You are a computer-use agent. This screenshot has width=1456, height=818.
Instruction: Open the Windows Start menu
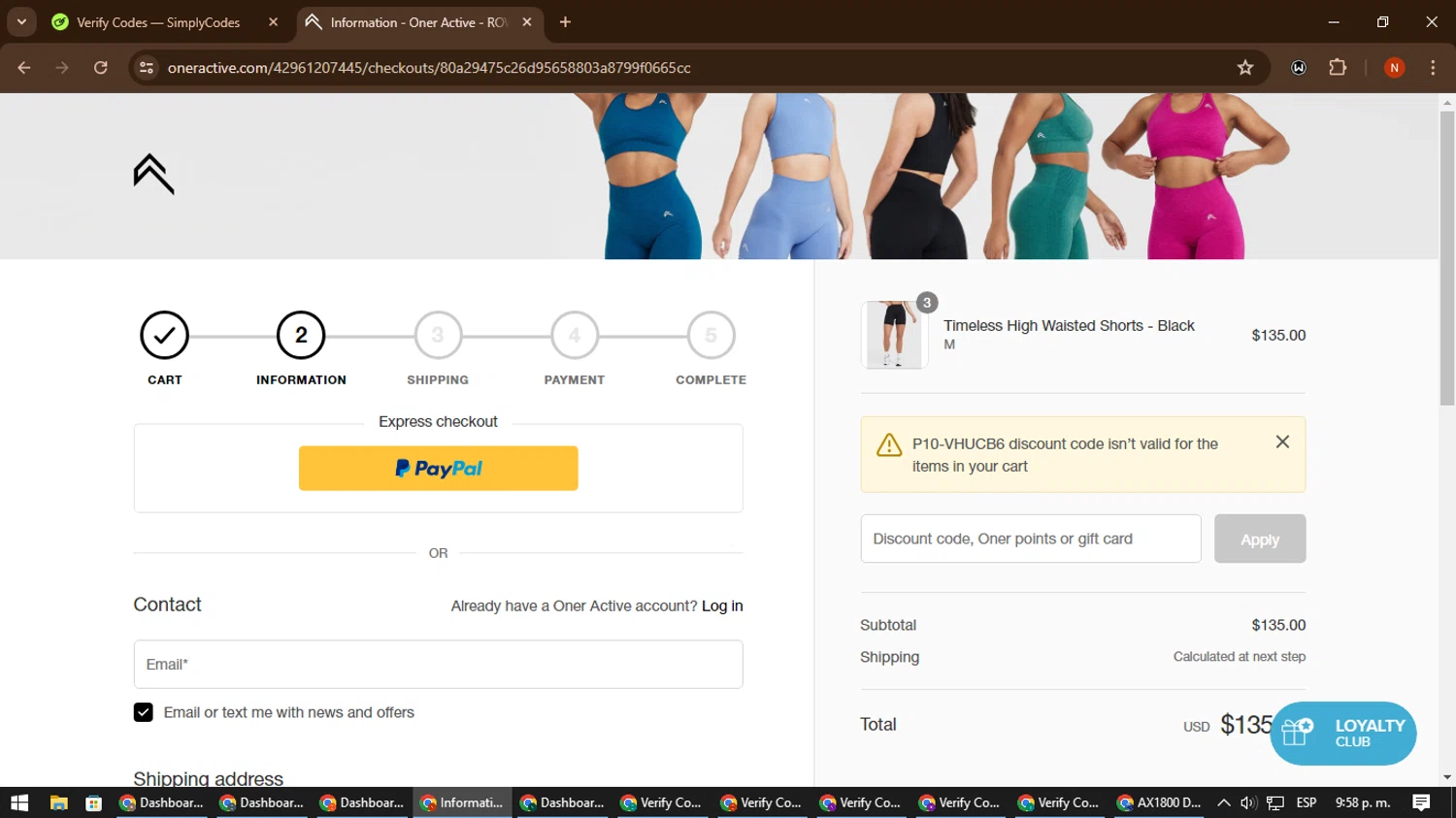(x=19, y=803)
